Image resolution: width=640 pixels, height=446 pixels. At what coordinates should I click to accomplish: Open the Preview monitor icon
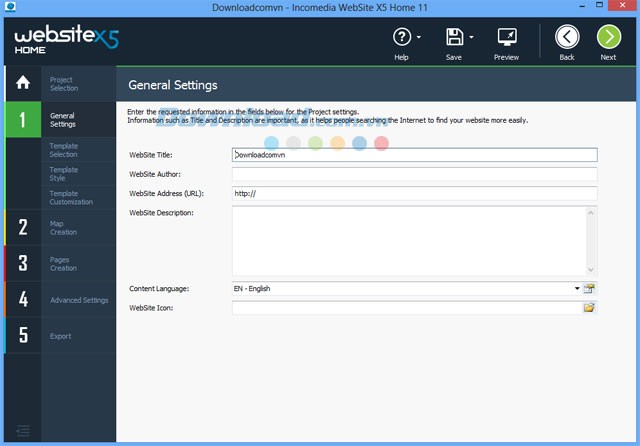[x=506, y=39]
